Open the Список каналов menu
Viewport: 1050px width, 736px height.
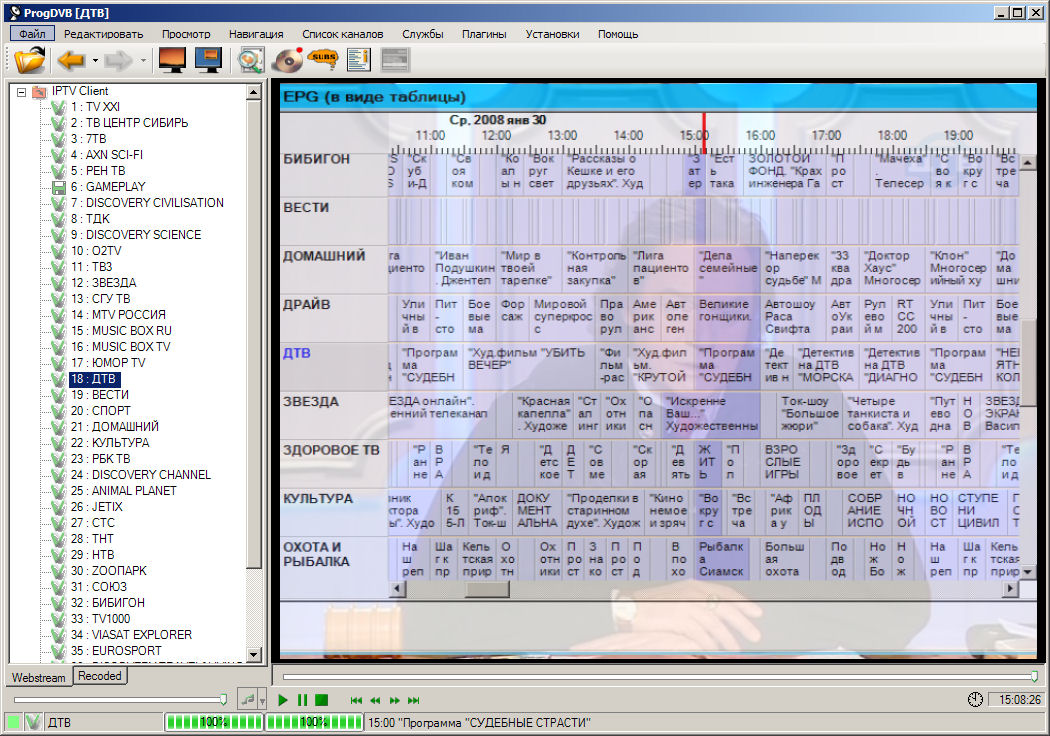tap(342, 34)
